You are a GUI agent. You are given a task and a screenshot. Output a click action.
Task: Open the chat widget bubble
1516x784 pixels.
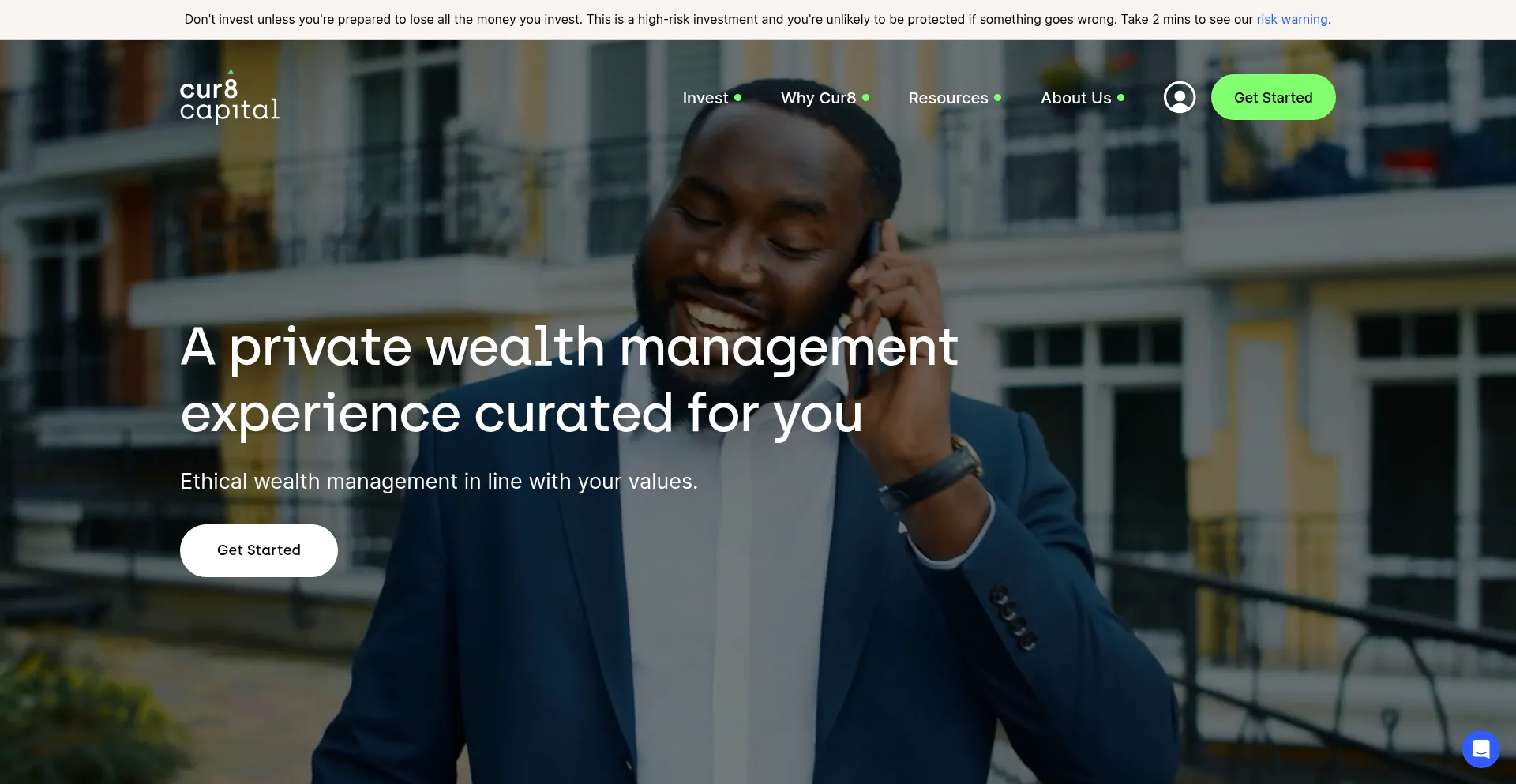tap(1480, 748)
